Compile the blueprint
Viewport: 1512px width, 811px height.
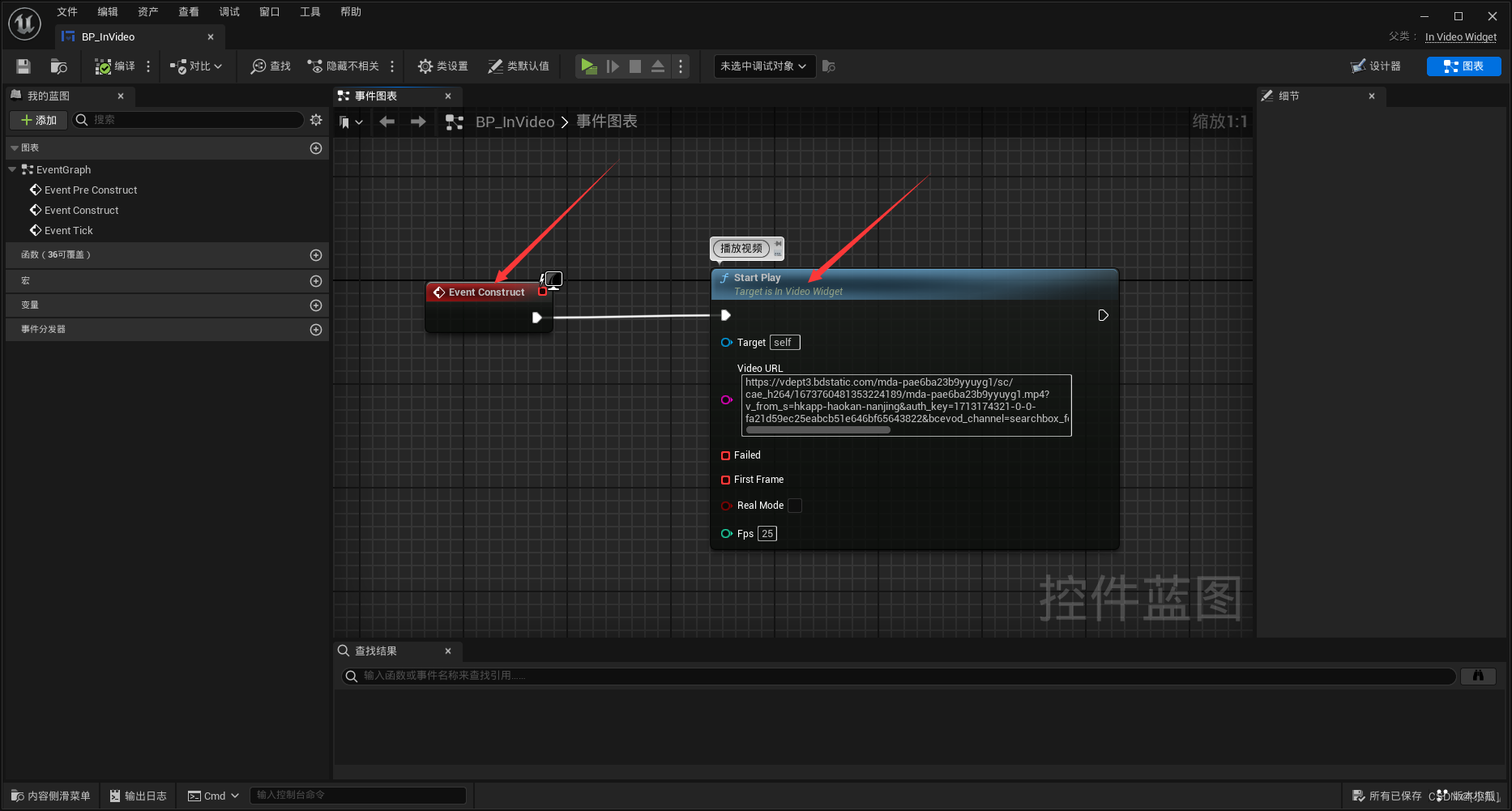(114, 66)
